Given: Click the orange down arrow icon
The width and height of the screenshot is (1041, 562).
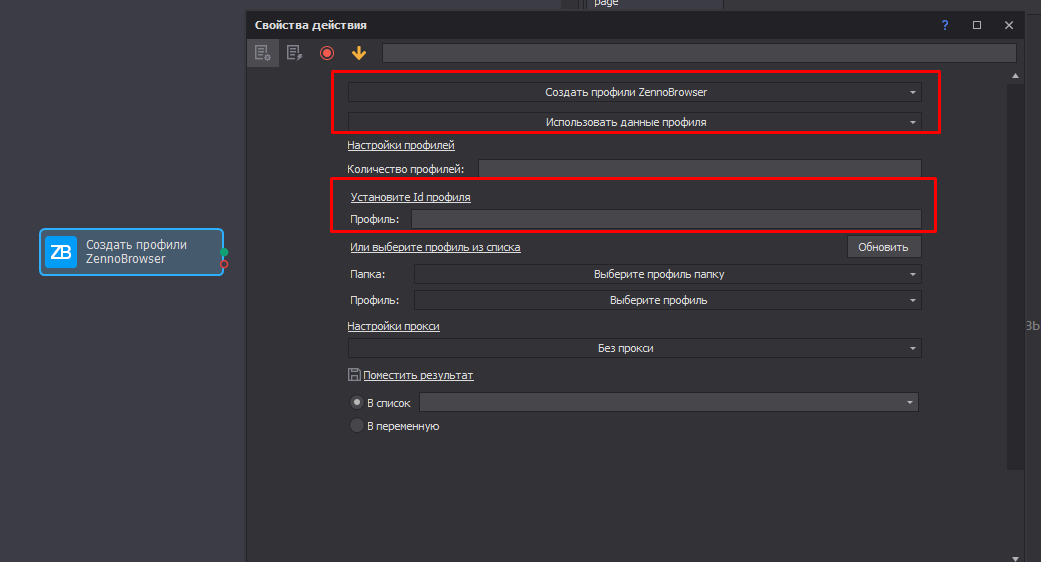Looking at the screenshot, I should click(x=359, y=53).
